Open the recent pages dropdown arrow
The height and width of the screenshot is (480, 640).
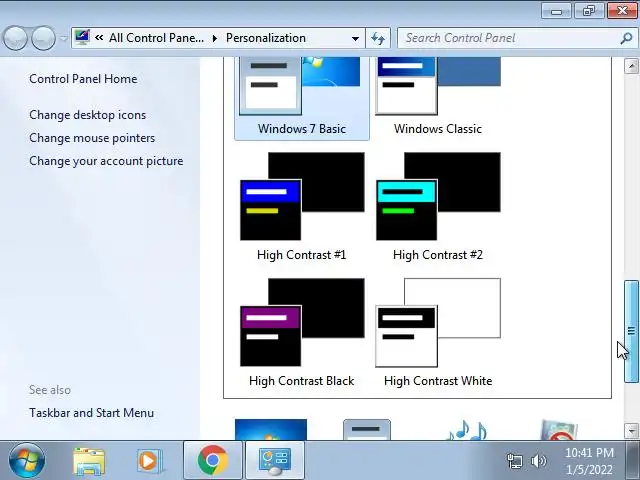pos(64,38)
